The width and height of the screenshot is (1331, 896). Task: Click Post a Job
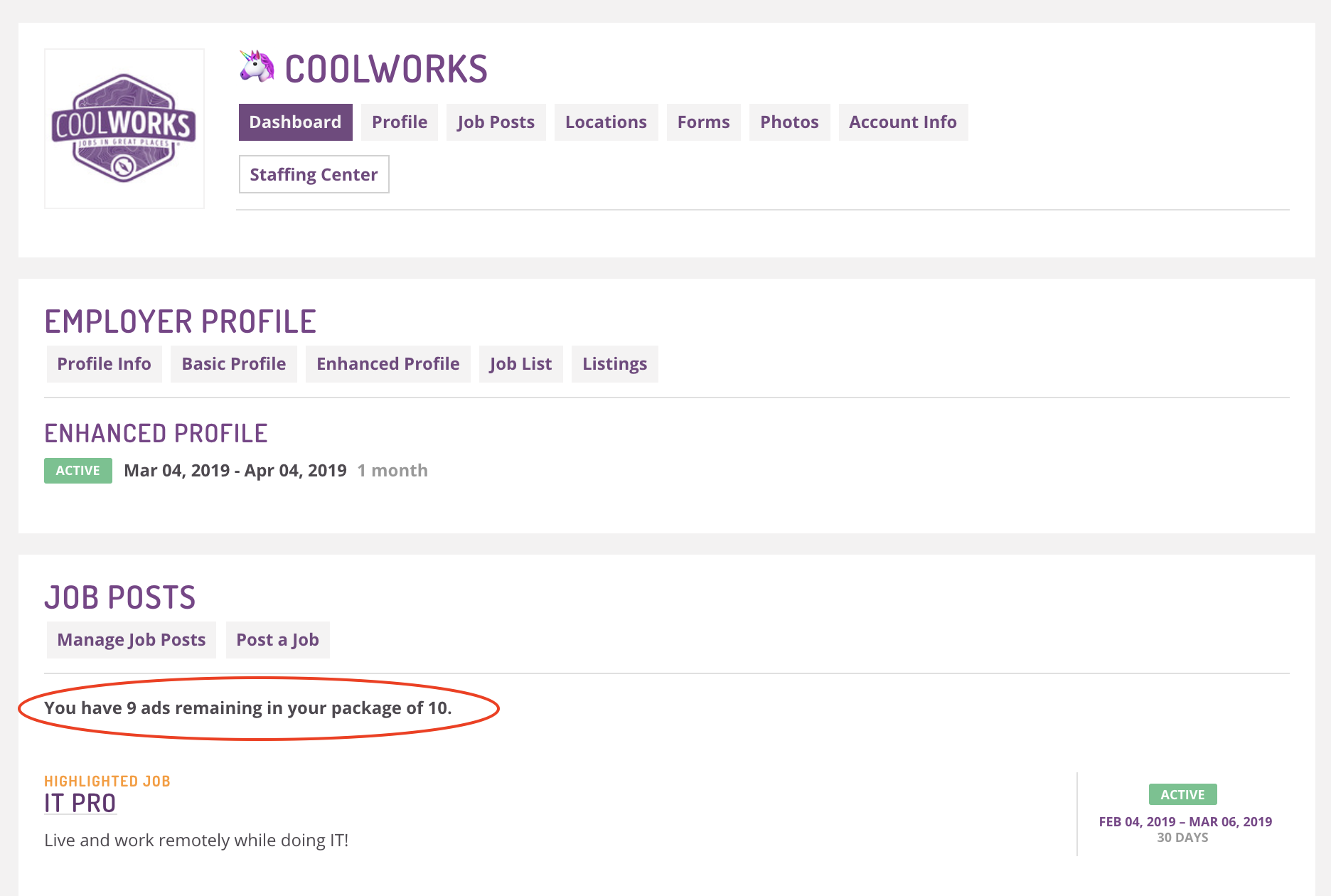click(x=277, y=640)
